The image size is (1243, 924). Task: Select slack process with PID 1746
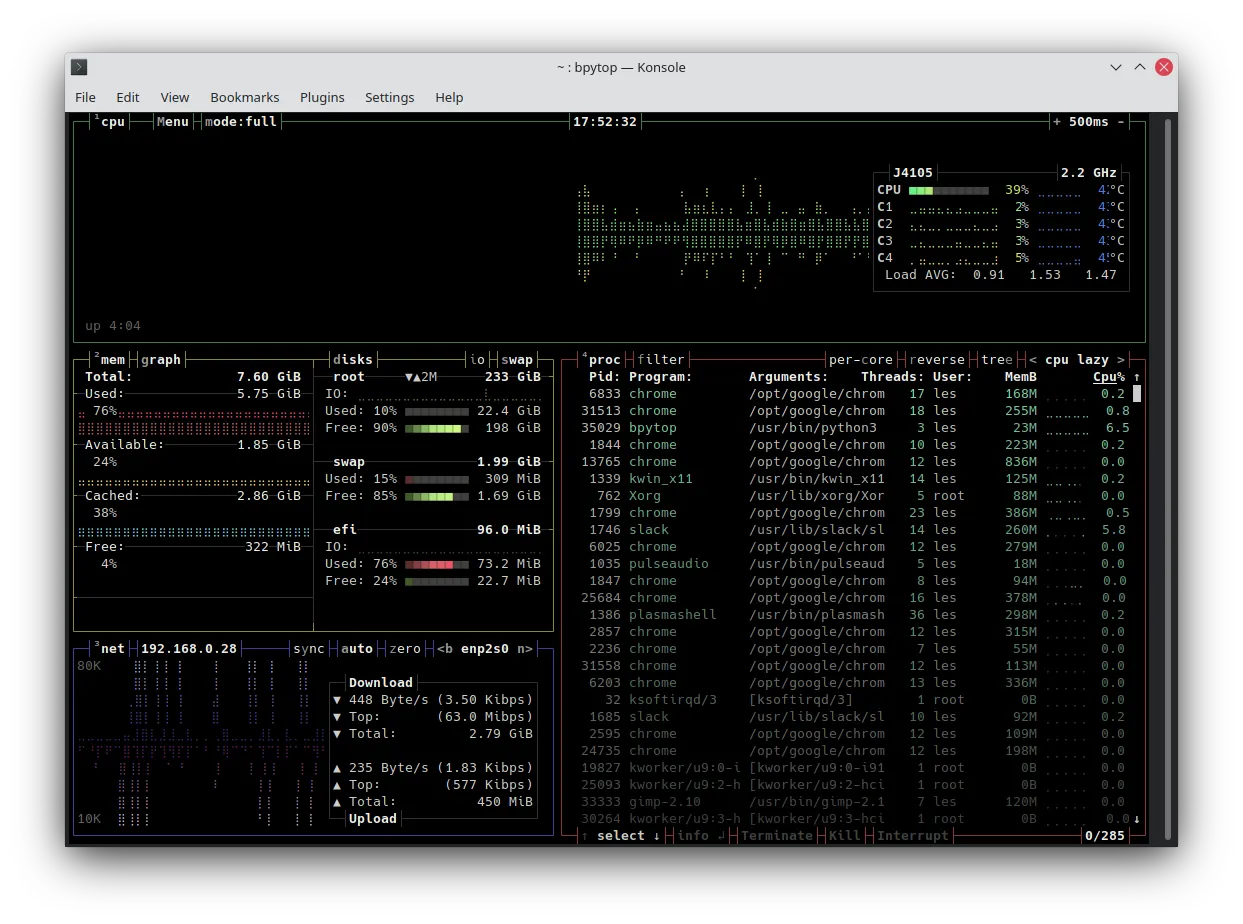tap(853, 529)
